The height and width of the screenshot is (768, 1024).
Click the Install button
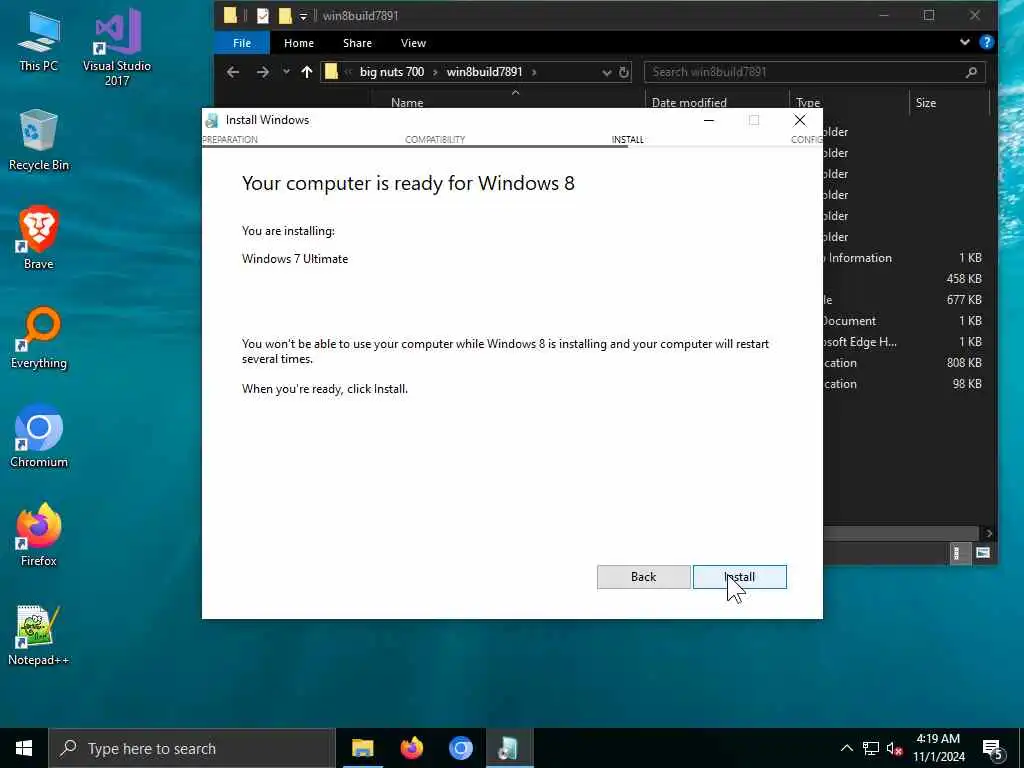pos(739,577)
